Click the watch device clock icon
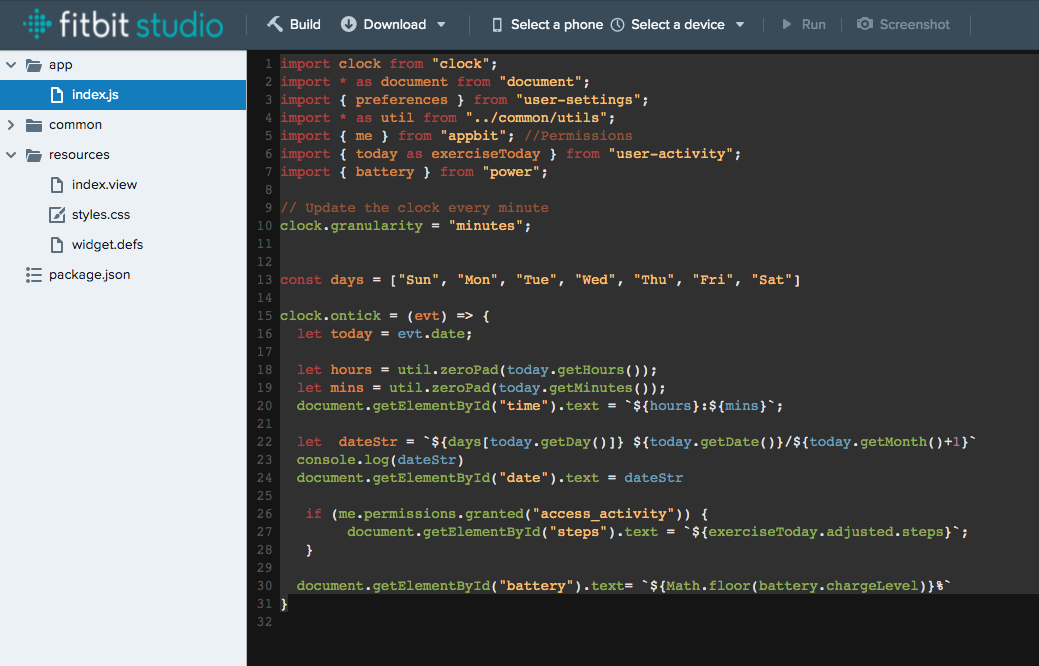This screenshot has width=1039, height=666. [618, 25]
